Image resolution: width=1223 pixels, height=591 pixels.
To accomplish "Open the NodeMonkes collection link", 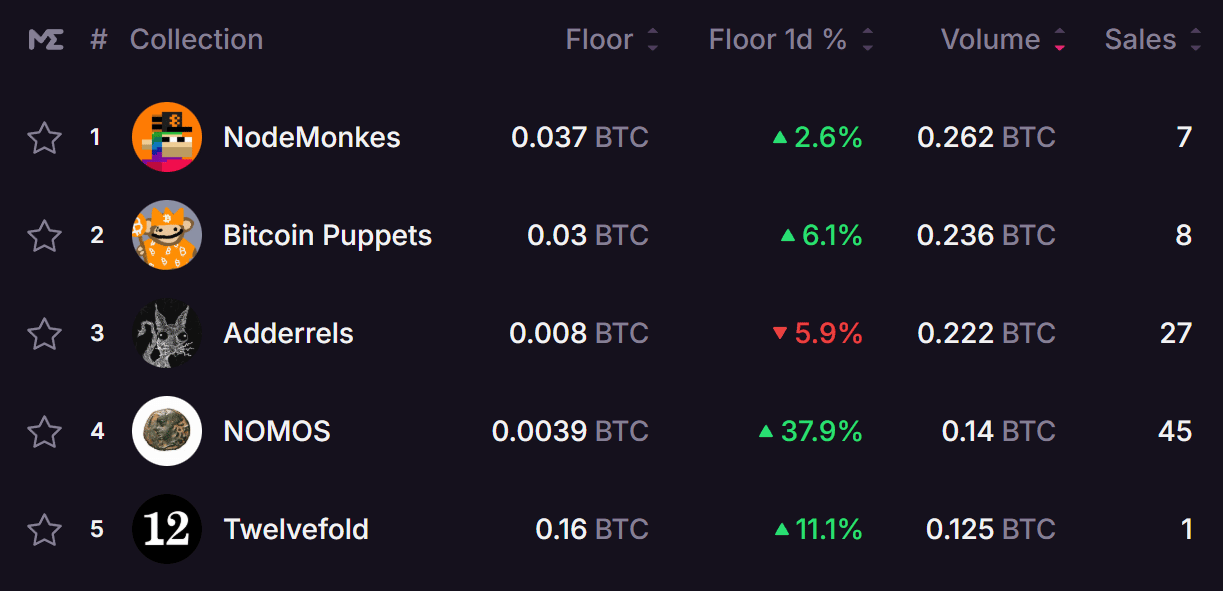I will click(312, 137).
